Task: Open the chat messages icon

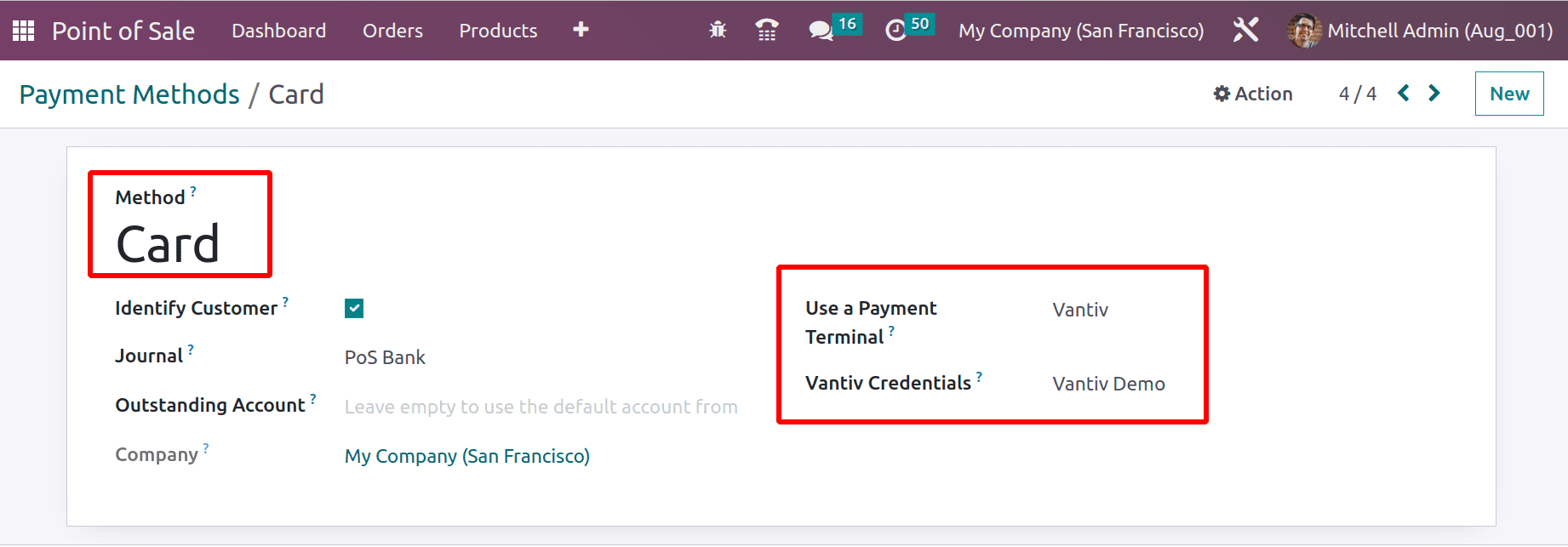Action: pos(821,31)
